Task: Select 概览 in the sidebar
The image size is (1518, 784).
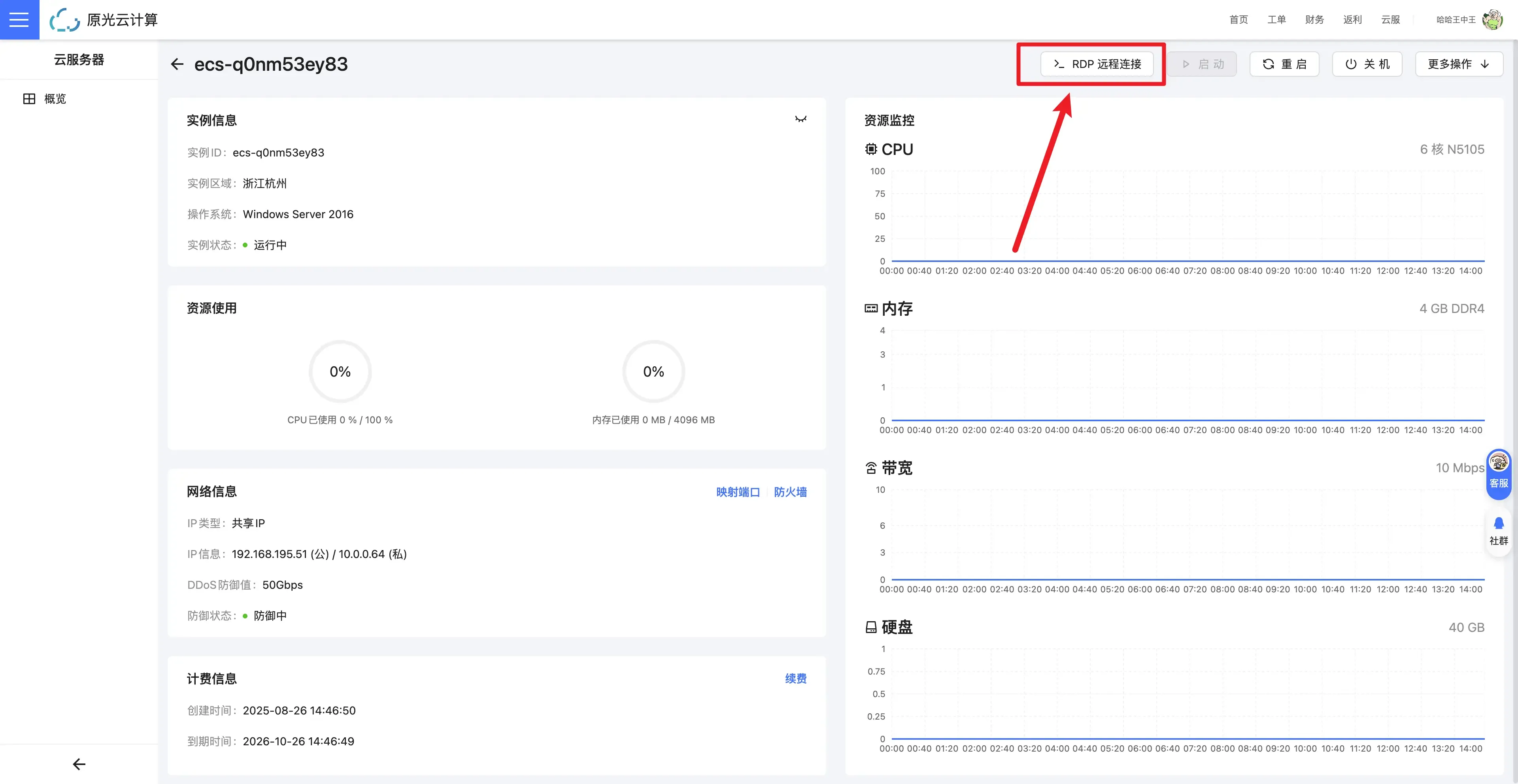Action: (x=55, y=99)
